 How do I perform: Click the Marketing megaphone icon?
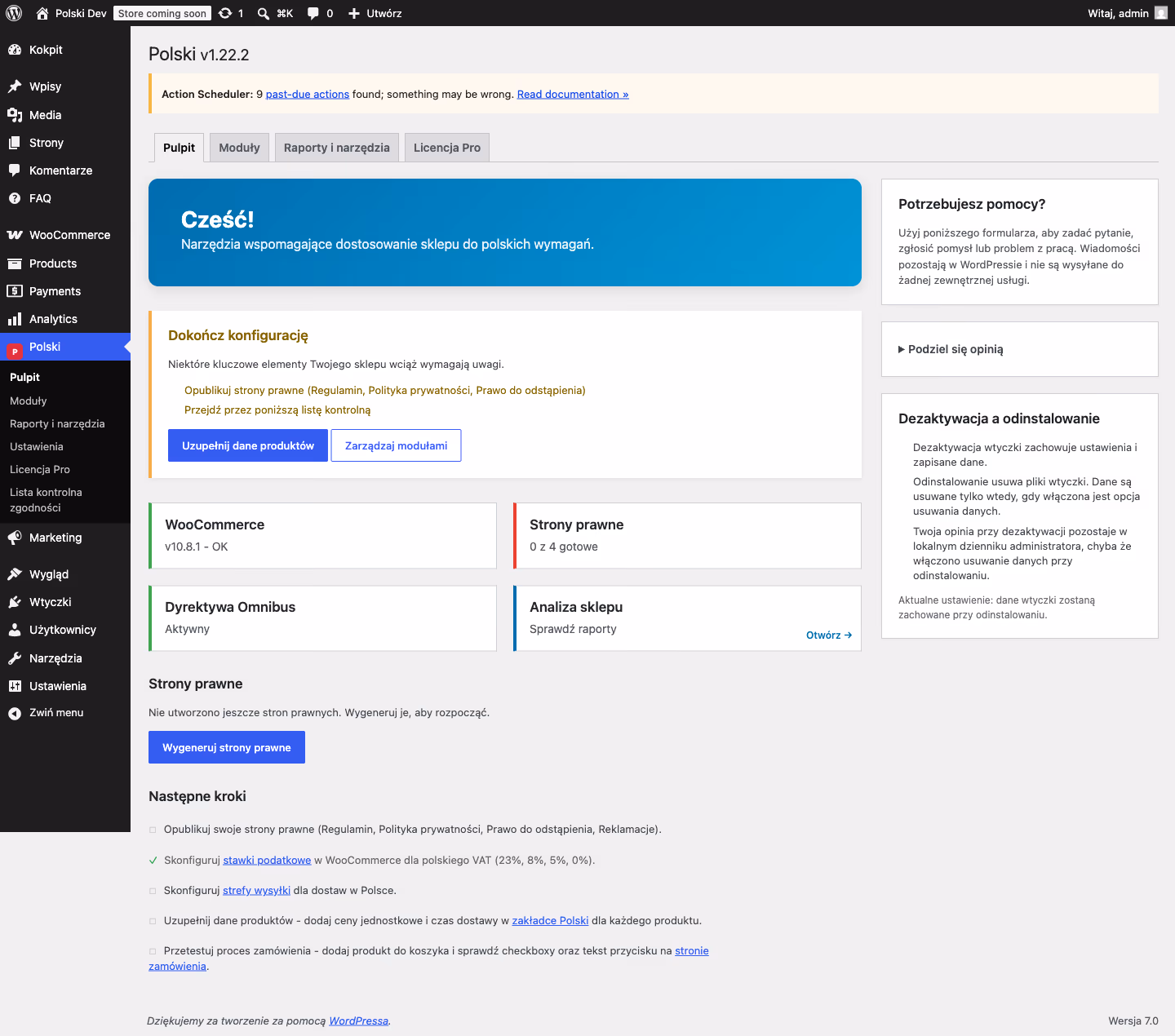[15, 538]
